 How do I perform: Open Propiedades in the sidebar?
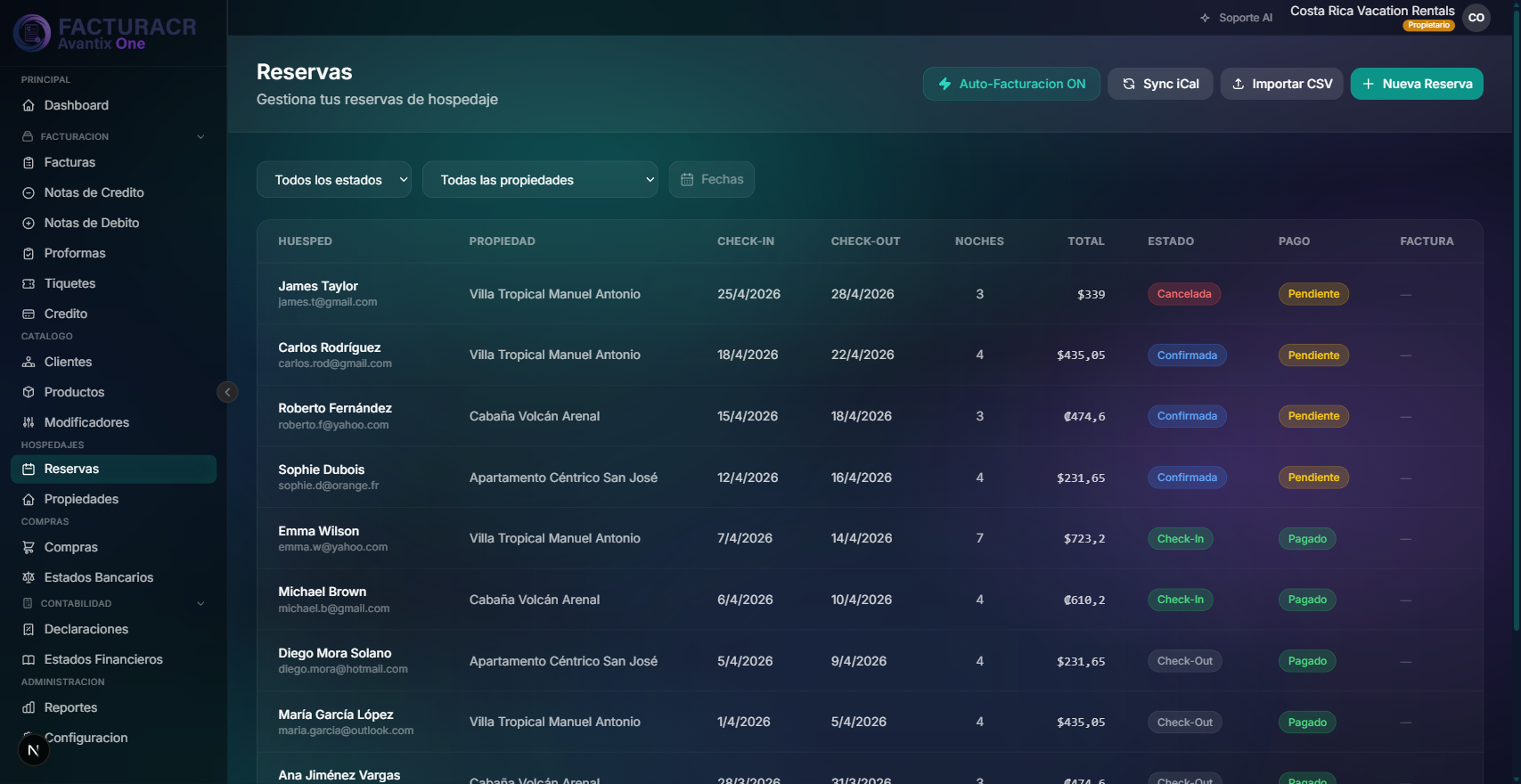click(81, 499)
